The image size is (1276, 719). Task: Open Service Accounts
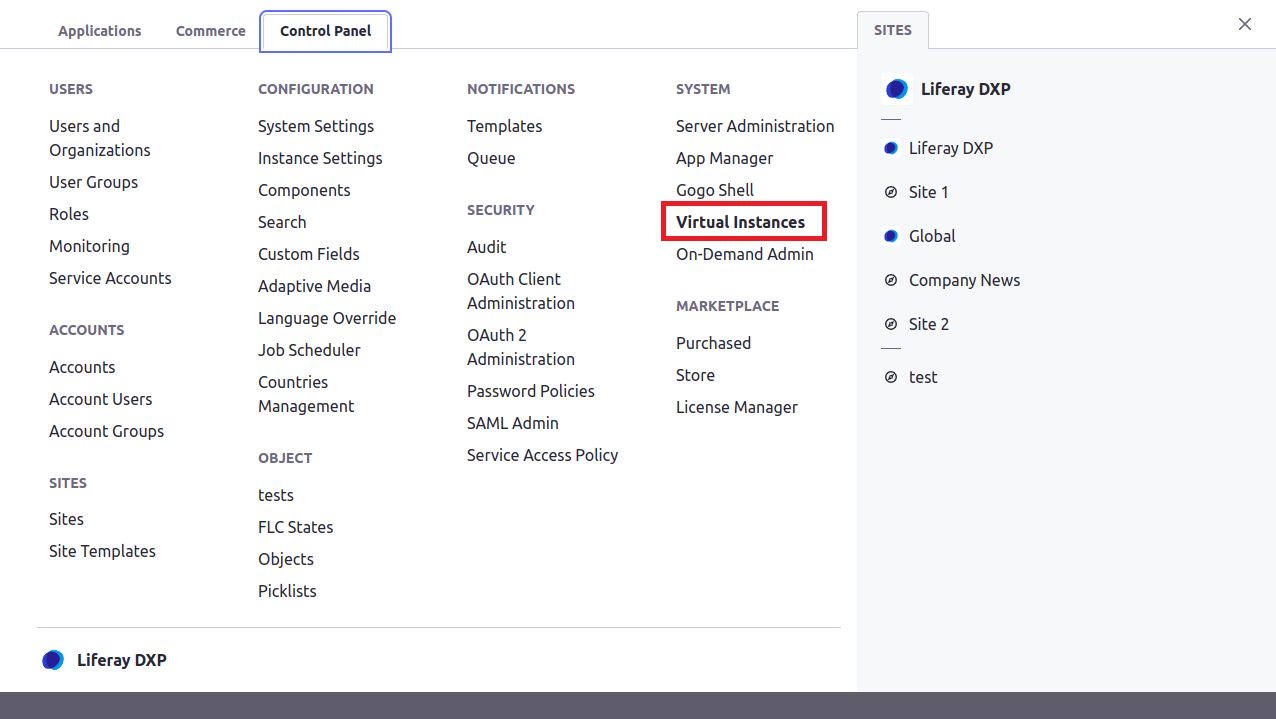110,278
